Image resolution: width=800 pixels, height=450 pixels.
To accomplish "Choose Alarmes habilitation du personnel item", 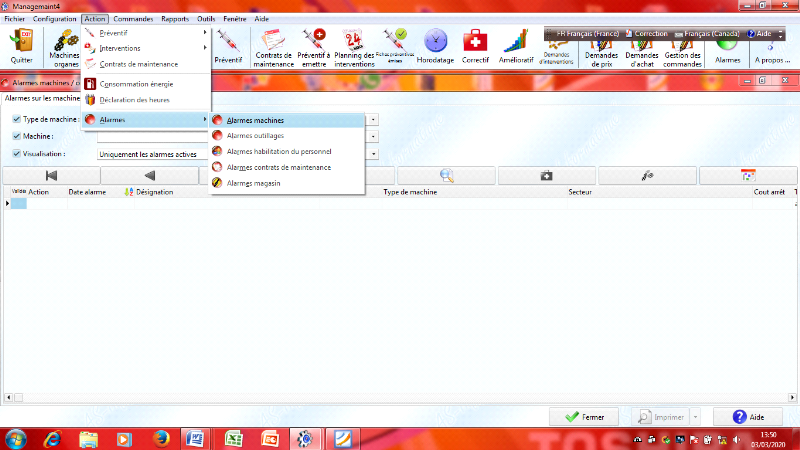I will pos(287,152).
